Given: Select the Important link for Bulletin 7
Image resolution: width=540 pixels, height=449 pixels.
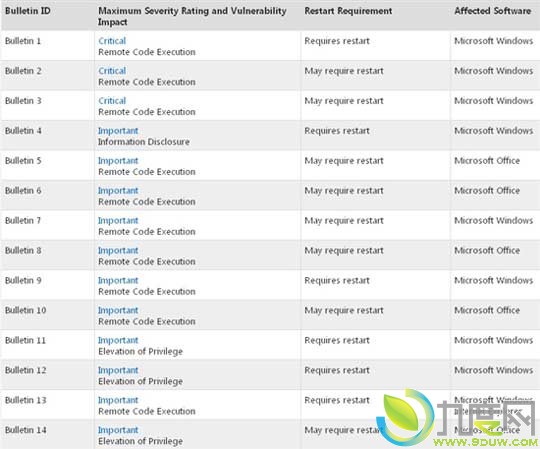Looking at the screenshot, I should [118, 221].
